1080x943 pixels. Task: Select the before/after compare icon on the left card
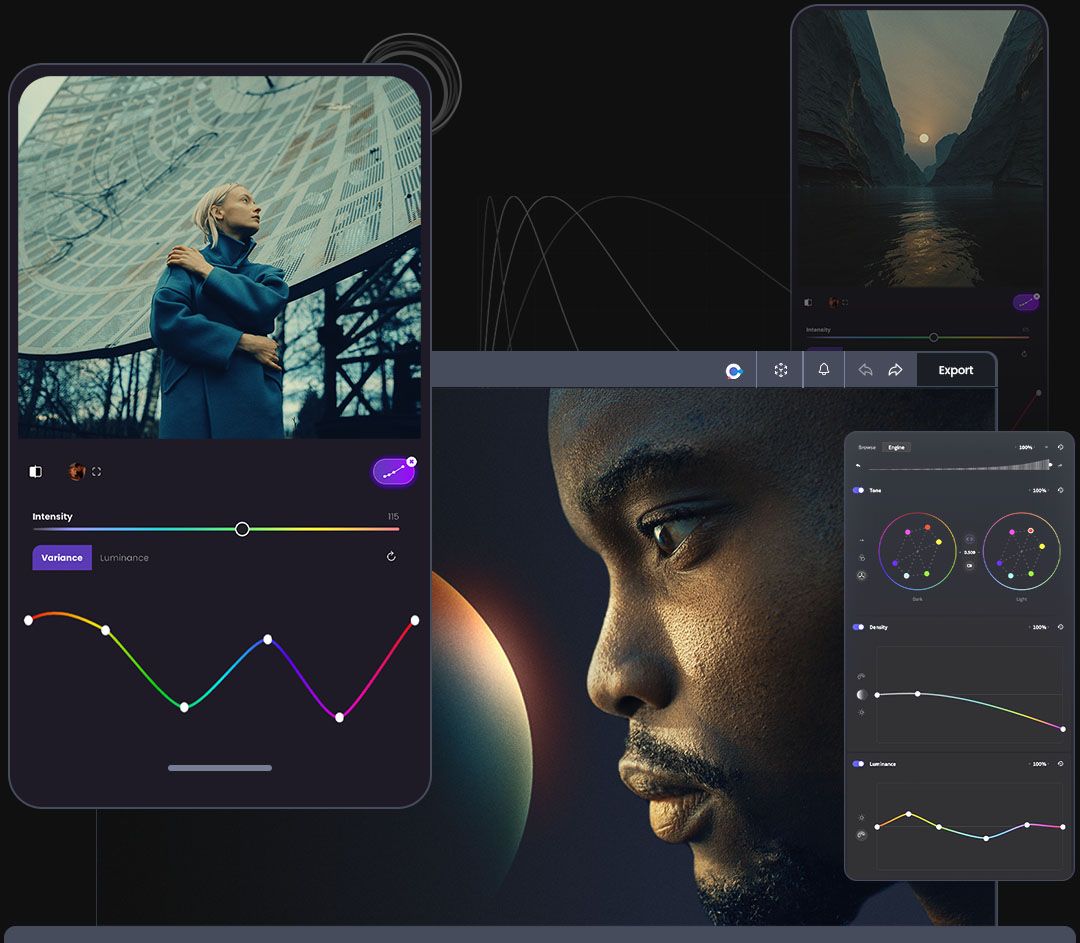36,472
